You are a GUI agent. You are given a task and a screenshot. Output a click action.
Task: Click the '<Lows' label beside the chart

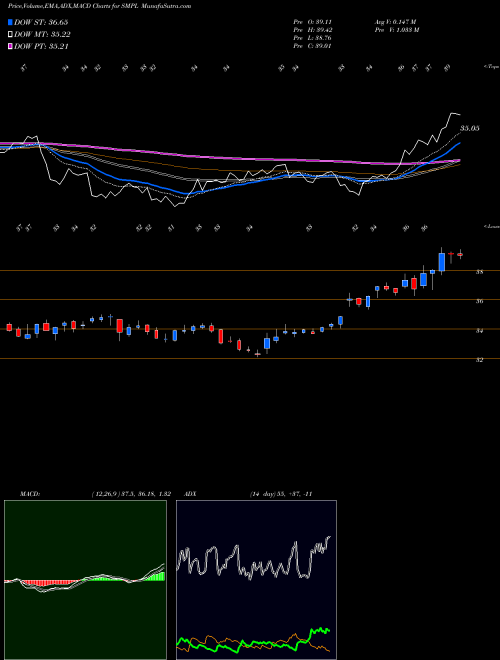click(x=491, y=226)
